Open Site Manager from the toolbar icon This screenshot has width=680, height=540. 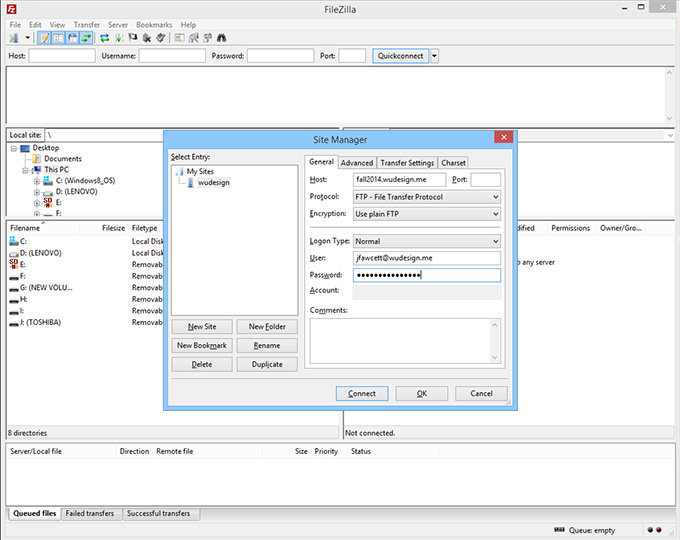tap(13, 38)
